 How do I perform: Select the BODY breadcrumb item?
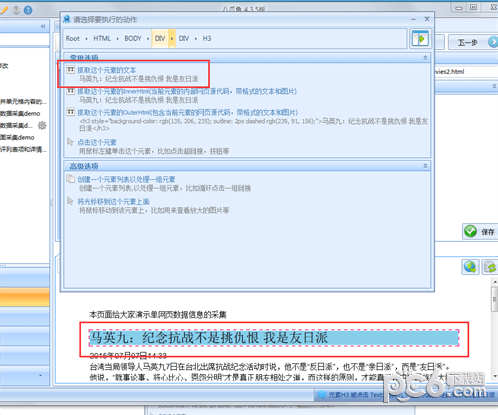tap(133, 39)
